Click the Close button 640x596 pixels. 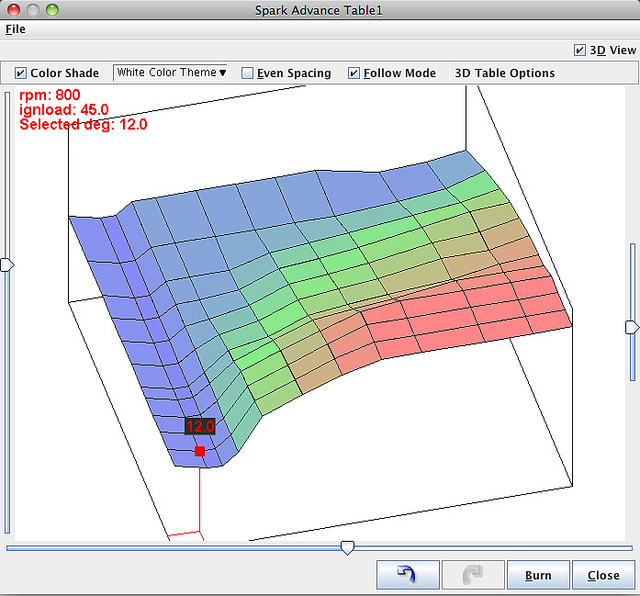point(603,575)
